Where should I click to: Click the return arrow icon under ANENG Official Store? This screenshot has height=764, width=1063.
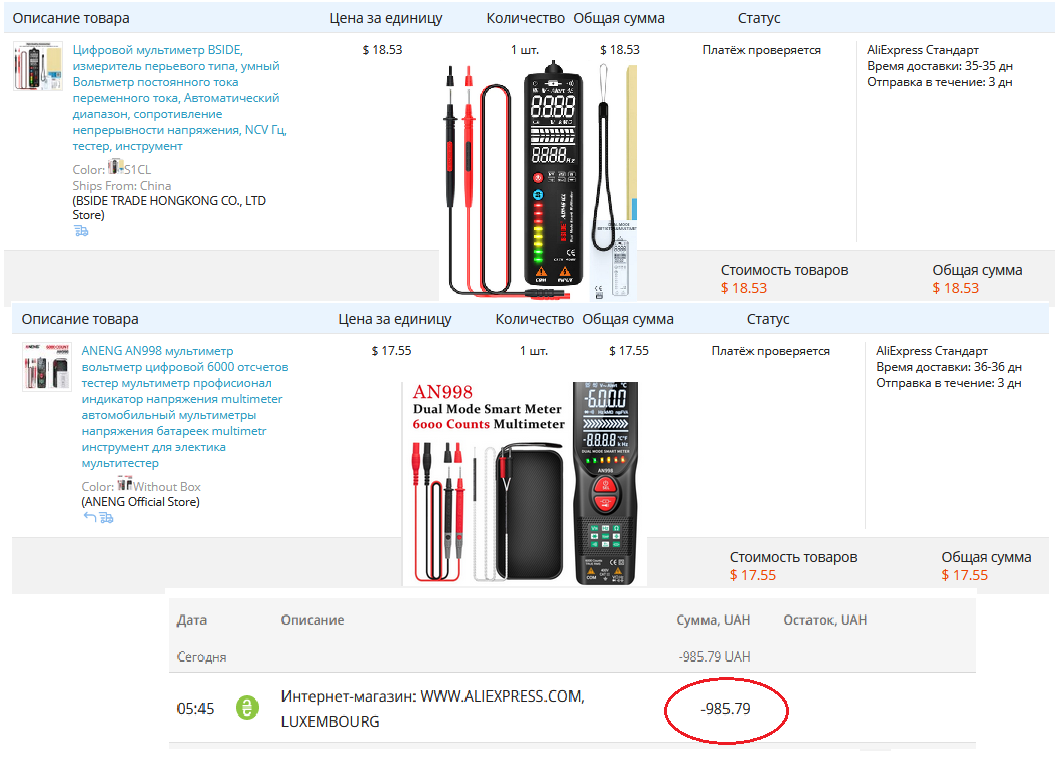89,517
